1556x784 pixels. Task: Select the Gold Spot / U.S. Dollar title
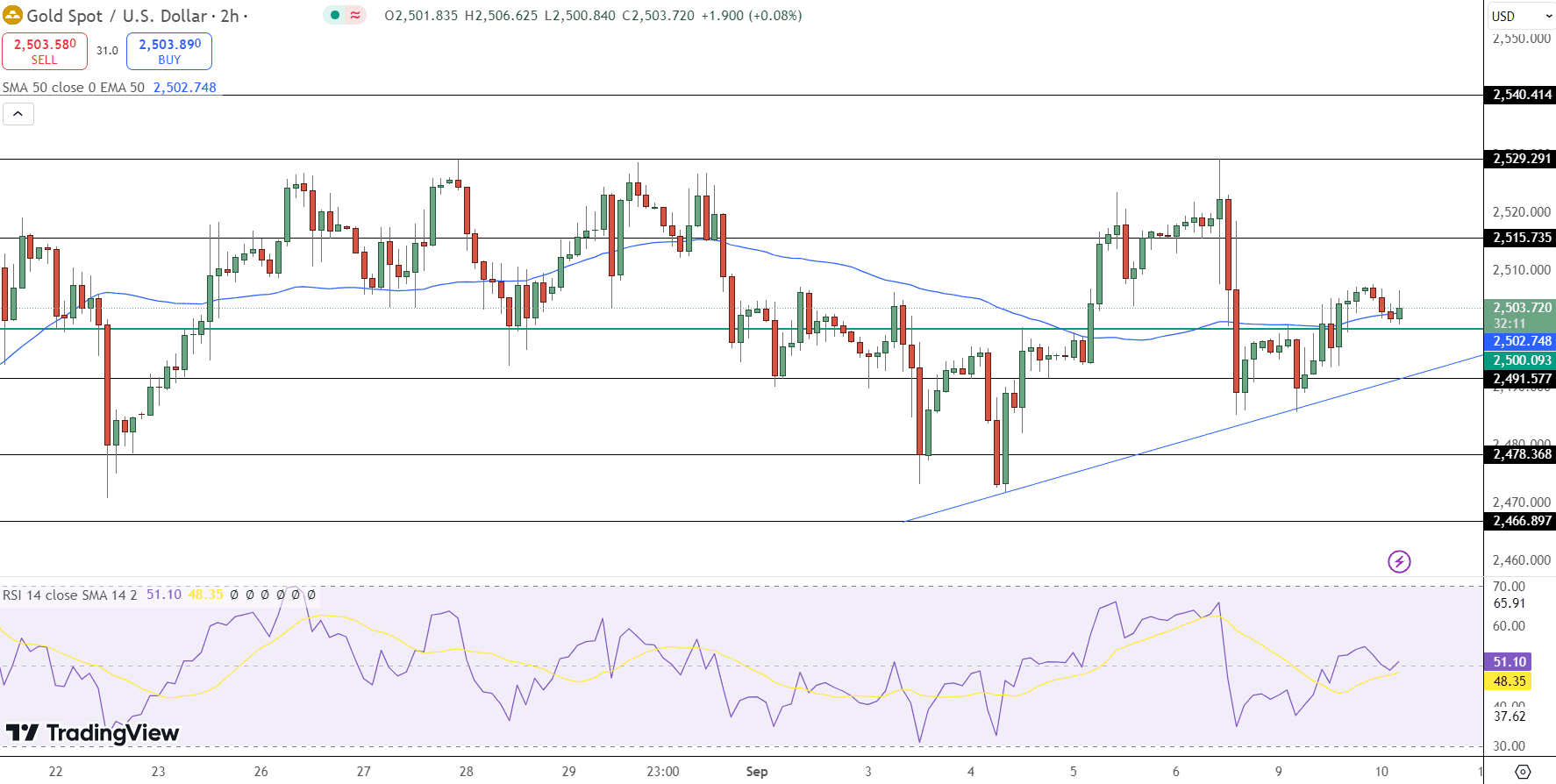point(117,16)
